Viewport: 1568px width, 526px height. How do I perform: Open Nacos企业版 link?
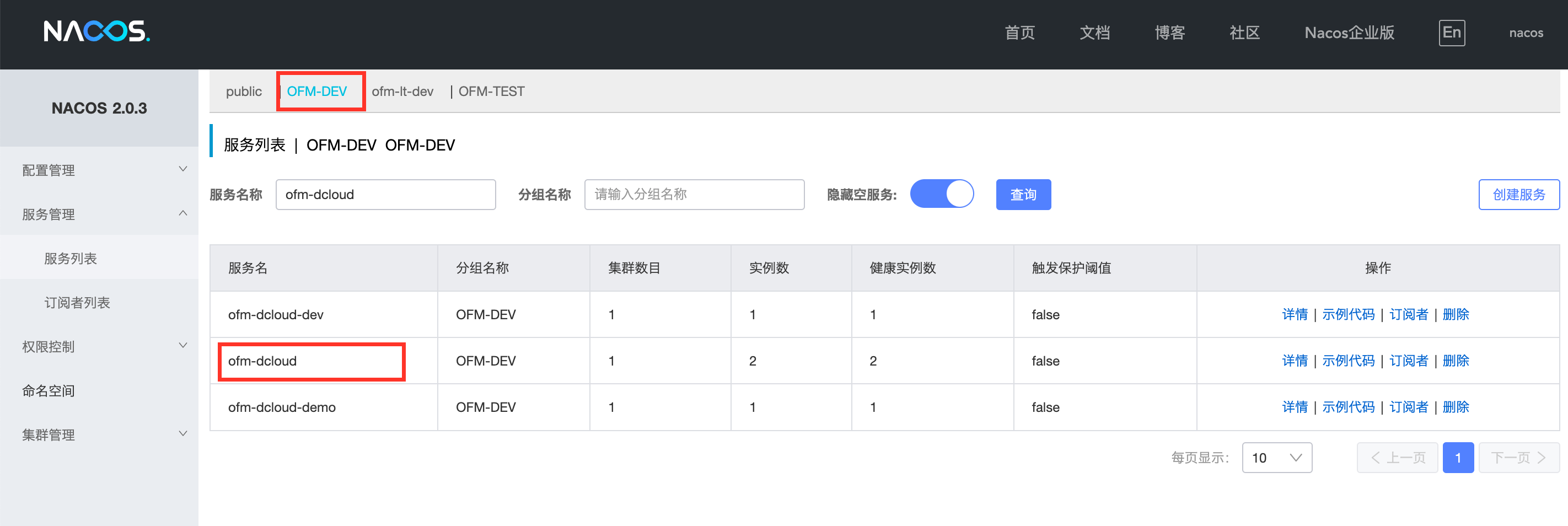click(x=1350, y=33)
